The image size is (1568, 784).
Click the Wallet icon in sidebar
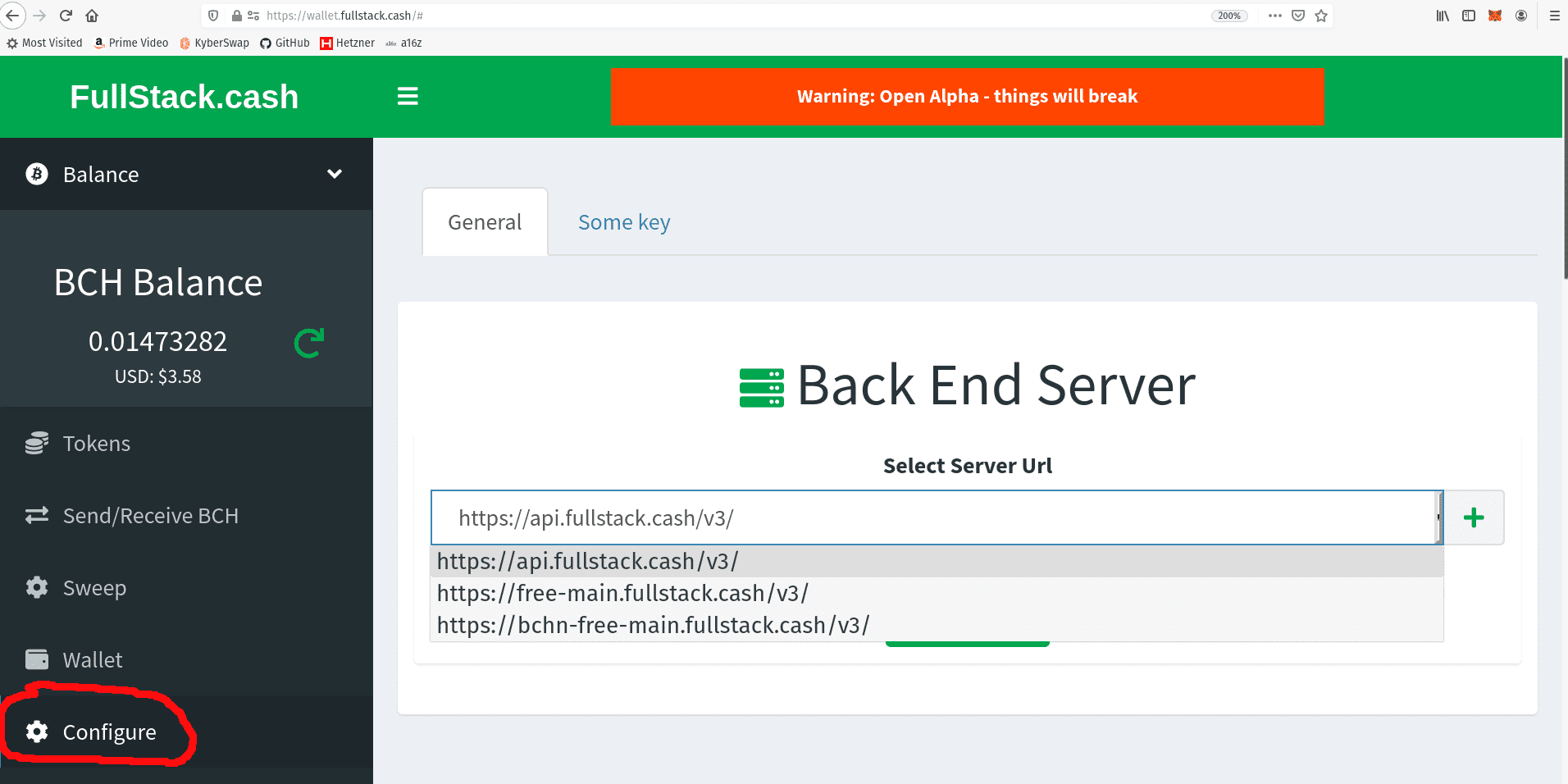click(x=37, y=660)
